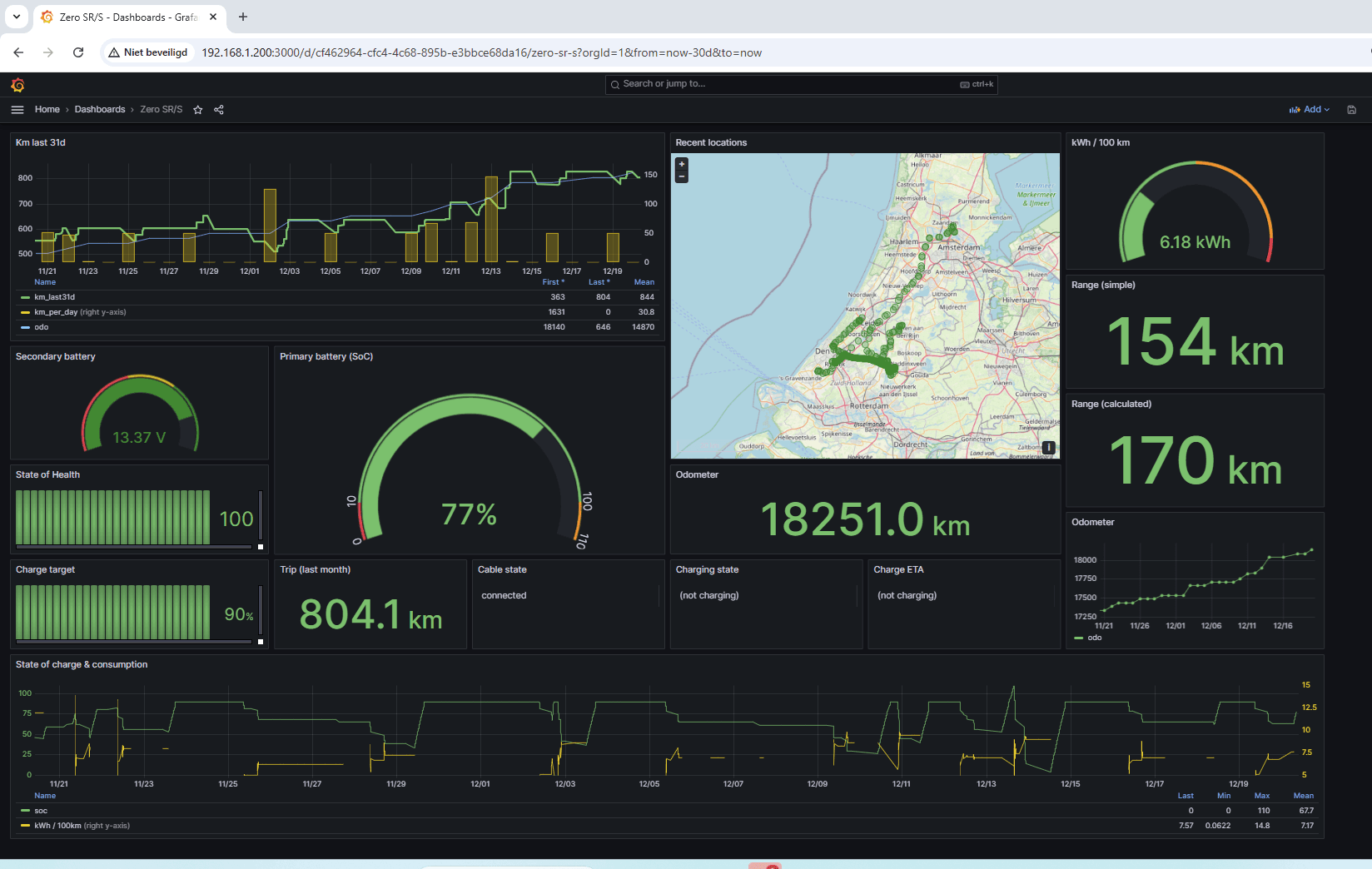Viewport: 1372px width, 869px height.
Task: Open the dashboard share options
Action: [218, 109]
